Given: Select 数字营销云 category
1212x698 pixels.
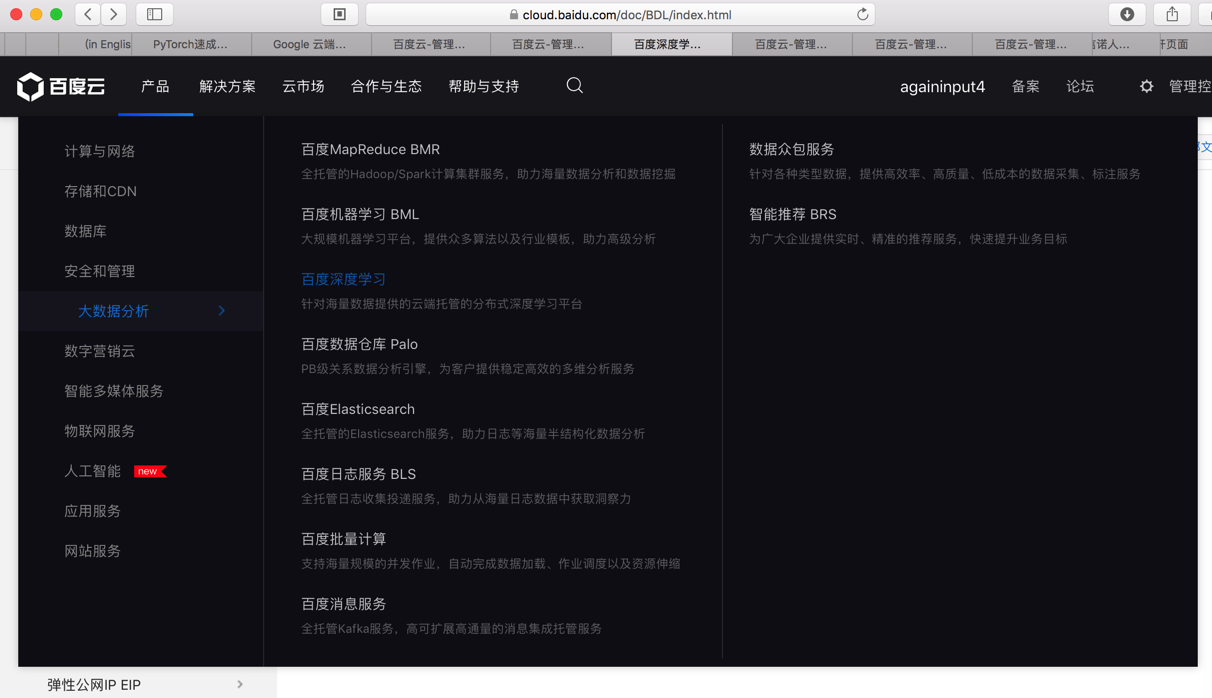Looking at the screenshot, I should pos(100,351).
